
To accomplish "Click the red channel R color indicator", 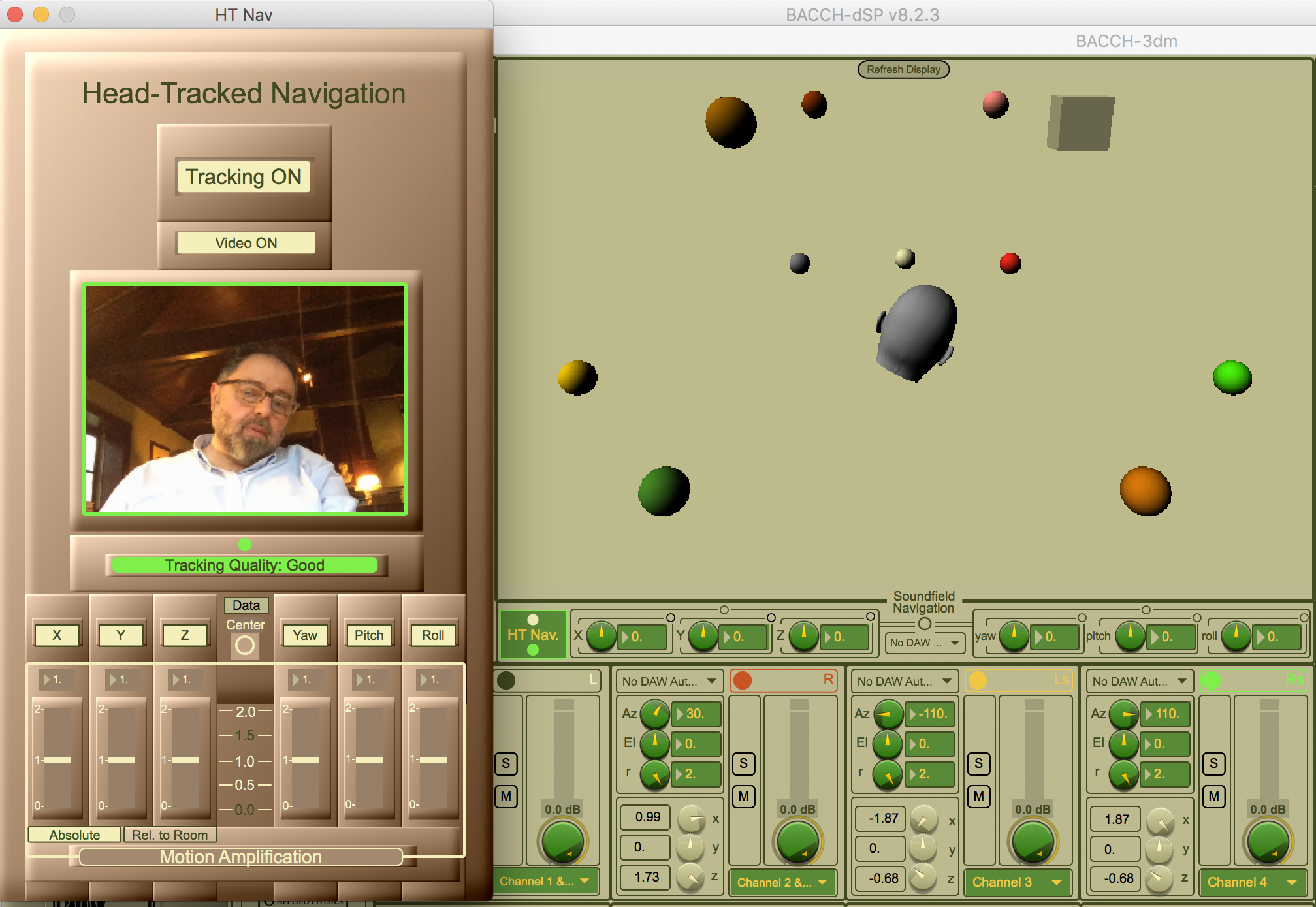I will click(743, 680).
